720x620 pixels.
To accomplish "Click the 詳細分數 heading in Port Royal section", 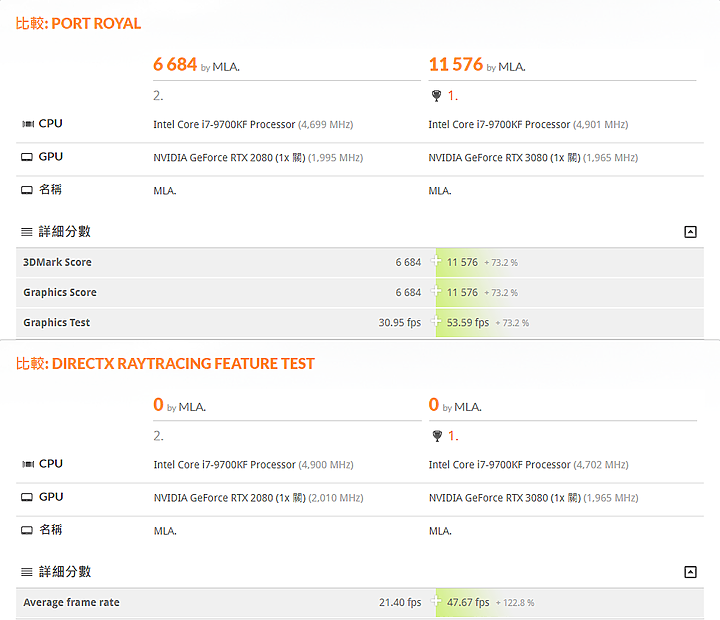I will point(65,231).
